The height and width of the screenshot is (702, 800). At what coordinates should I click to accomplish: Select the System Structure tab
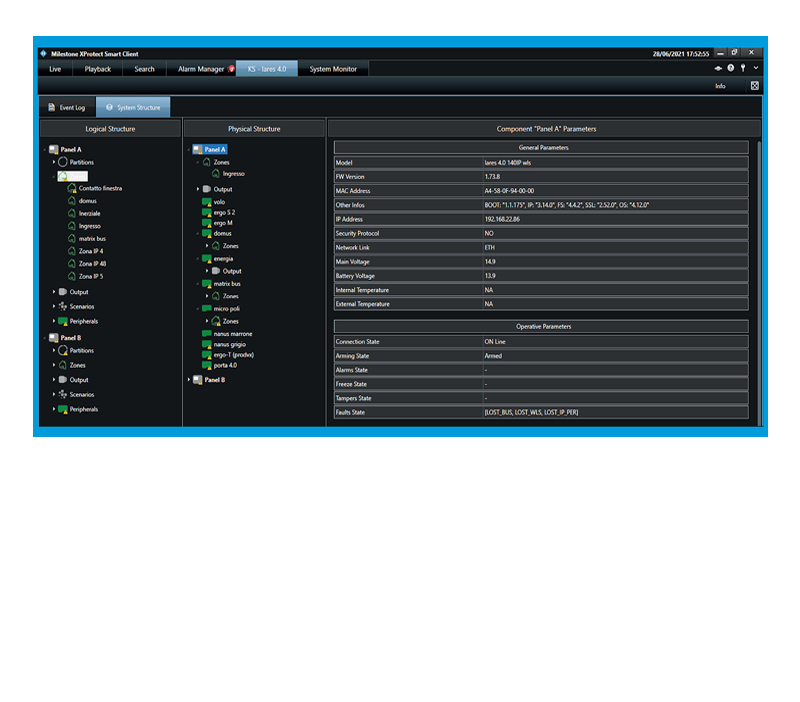point(133,107)
